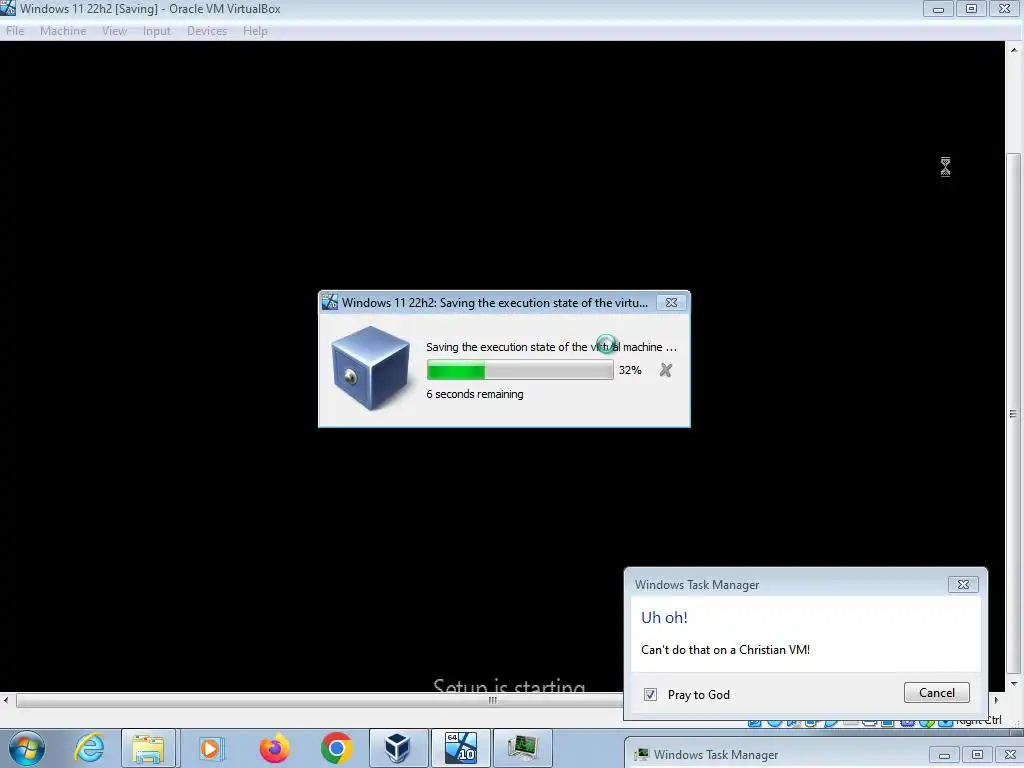This screenshot has height=768, width=1024.
Task: Click Cancel in the Task Manager dialog
Action: click(936, 693)
